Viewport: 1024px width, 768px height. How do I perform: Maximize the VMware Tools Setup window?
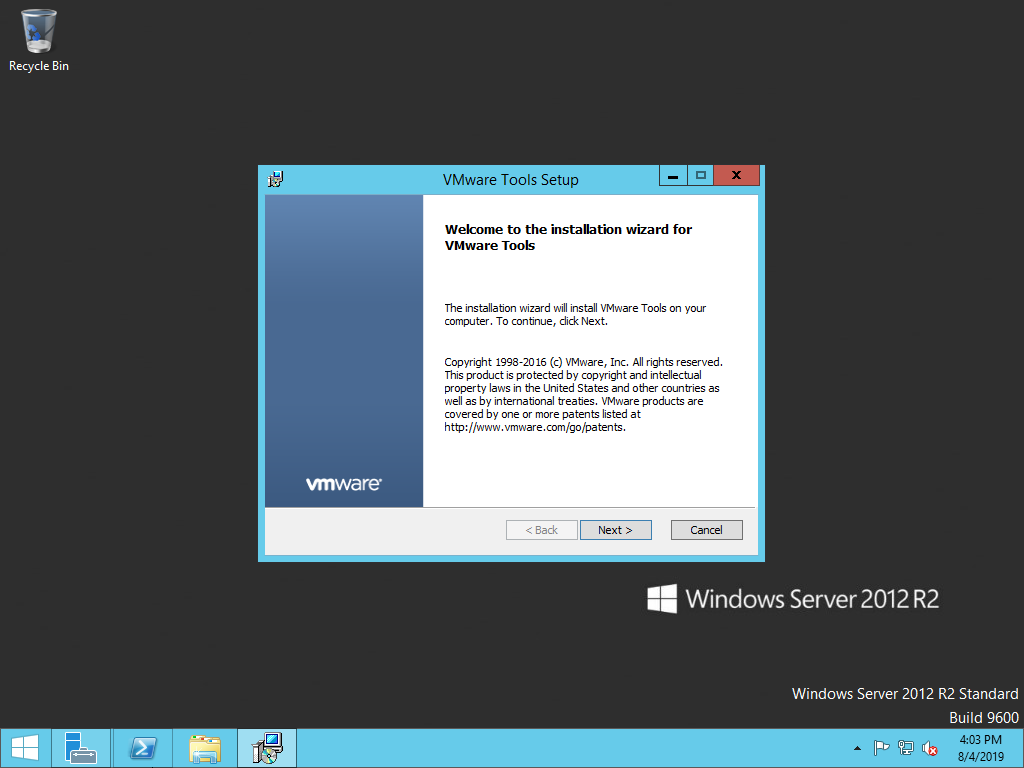click(x=701, y=176)
